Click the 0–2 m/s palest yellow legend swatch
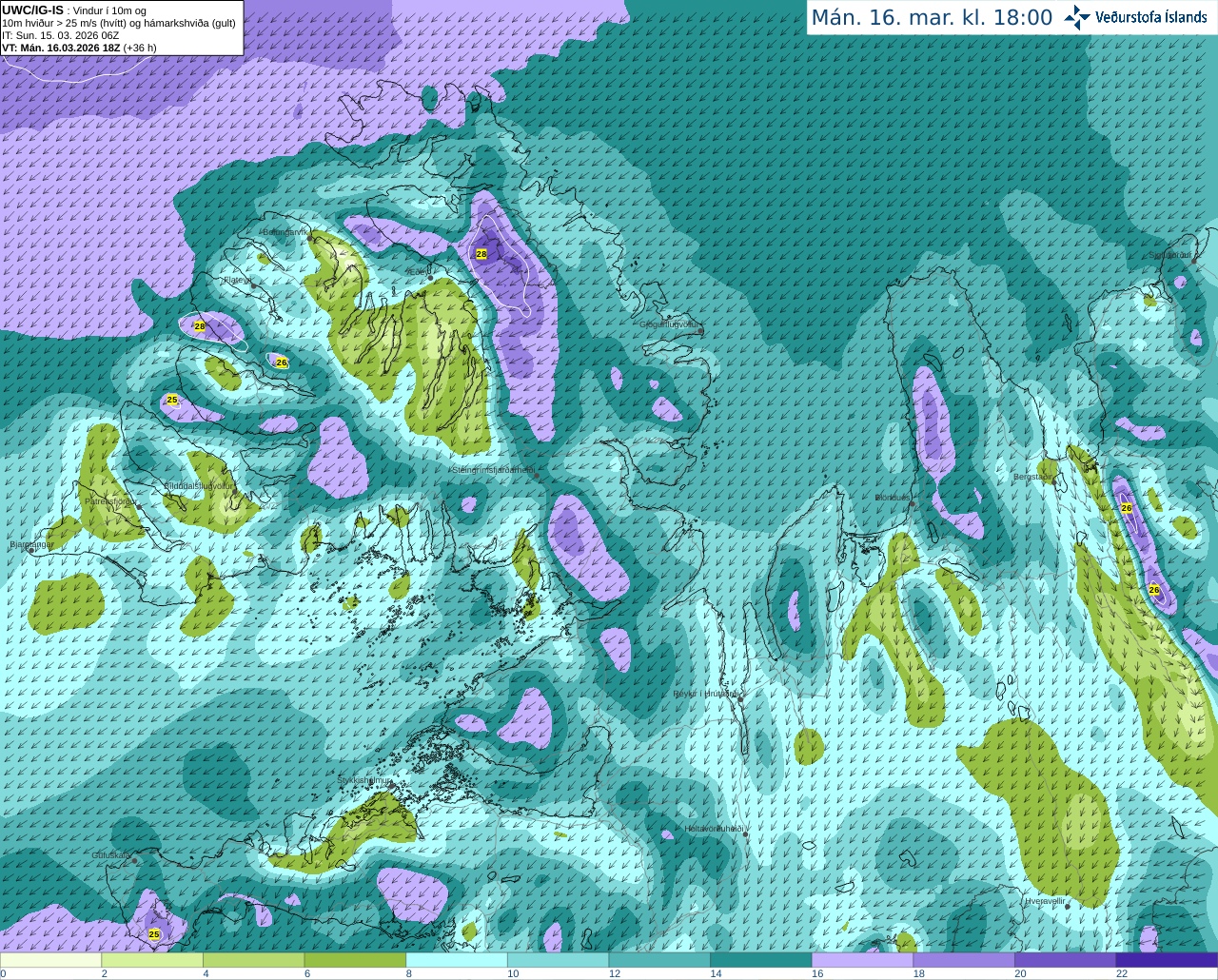This screenshot has width=1218, height=980. [50, 960]
